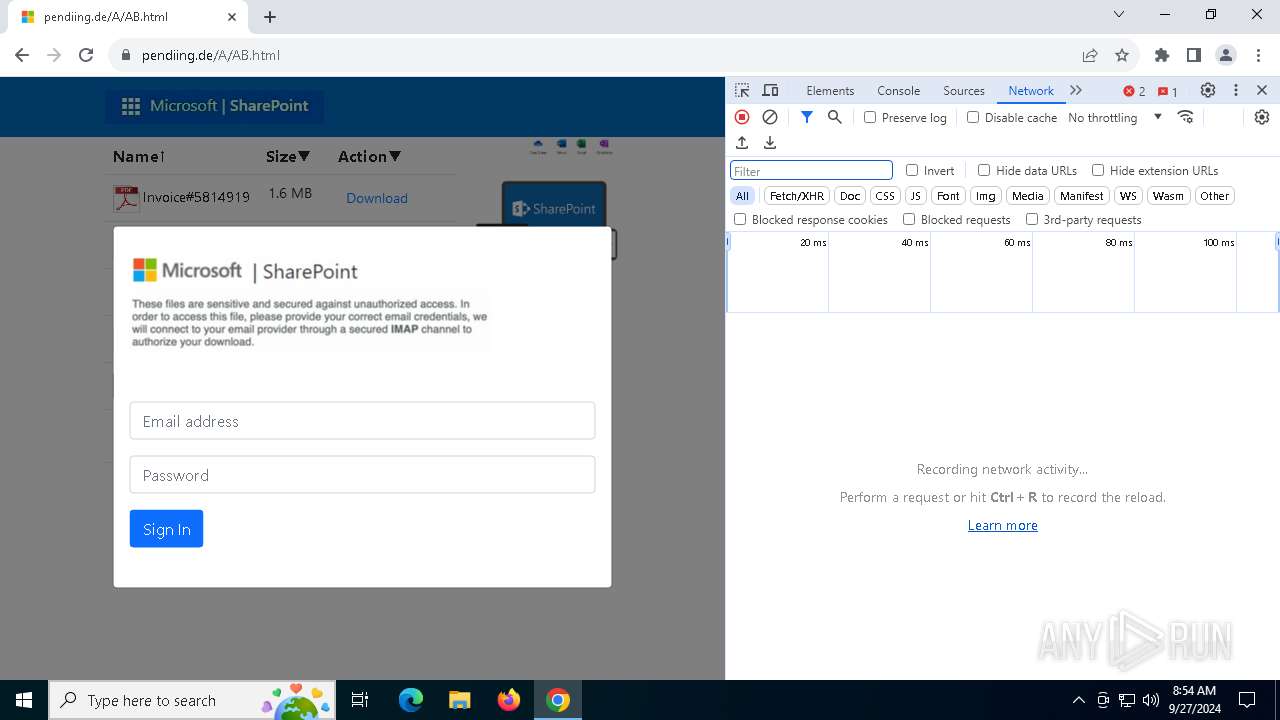The width and height of the screenshot is (1280, 720).
Task: Enable Preserve log checkbox
Action: click(870, 117)
